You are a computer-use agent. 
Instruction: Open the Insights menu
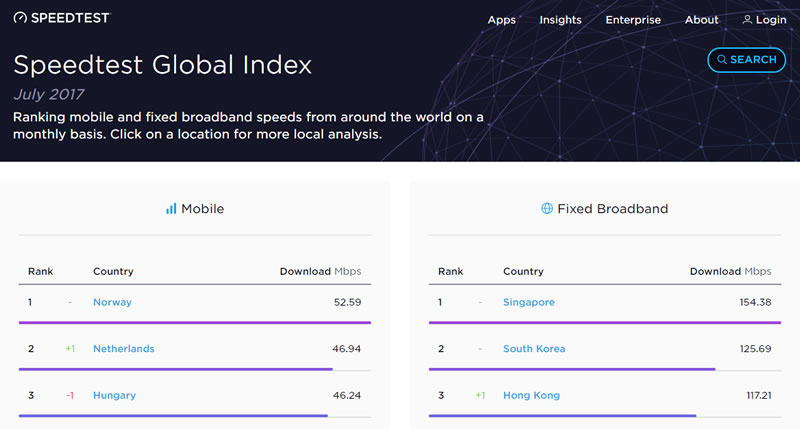pos(560,20)
